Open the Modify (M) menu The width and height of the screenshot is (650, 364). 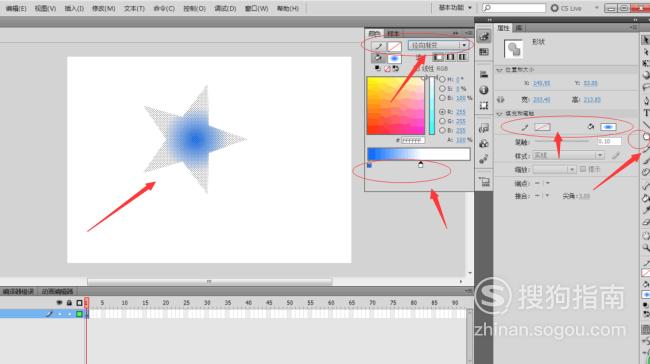point(104,8)
